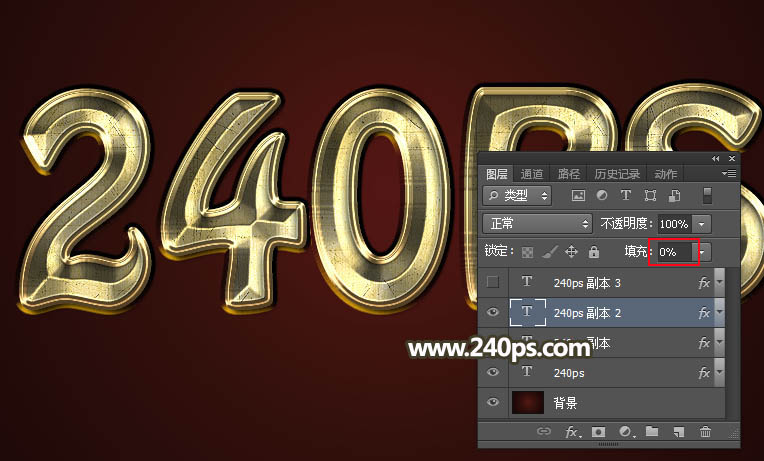Hide the 背景 layer
Screen dimensions: 764x461
[493, 402]
